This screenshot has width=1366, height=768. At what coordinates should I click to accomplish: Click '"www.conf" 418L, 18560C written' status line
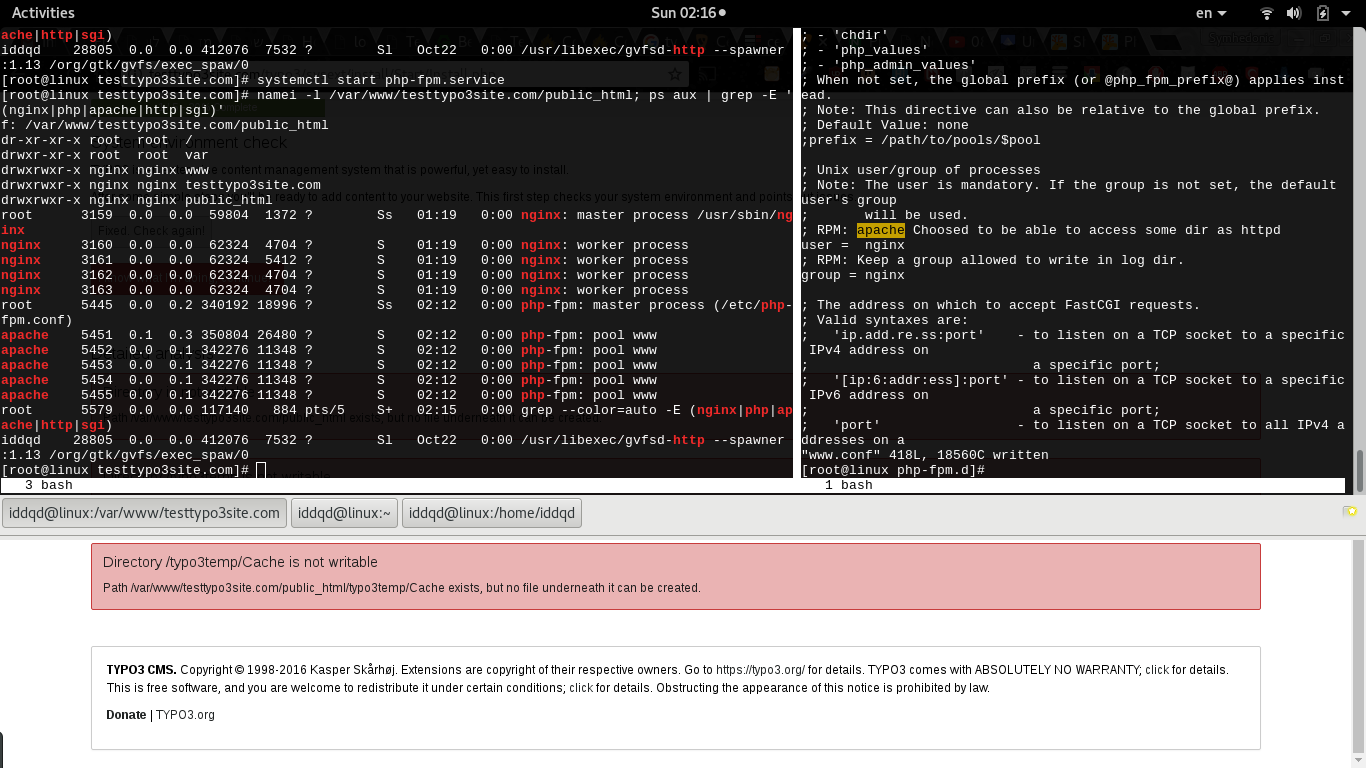(925, 455)
